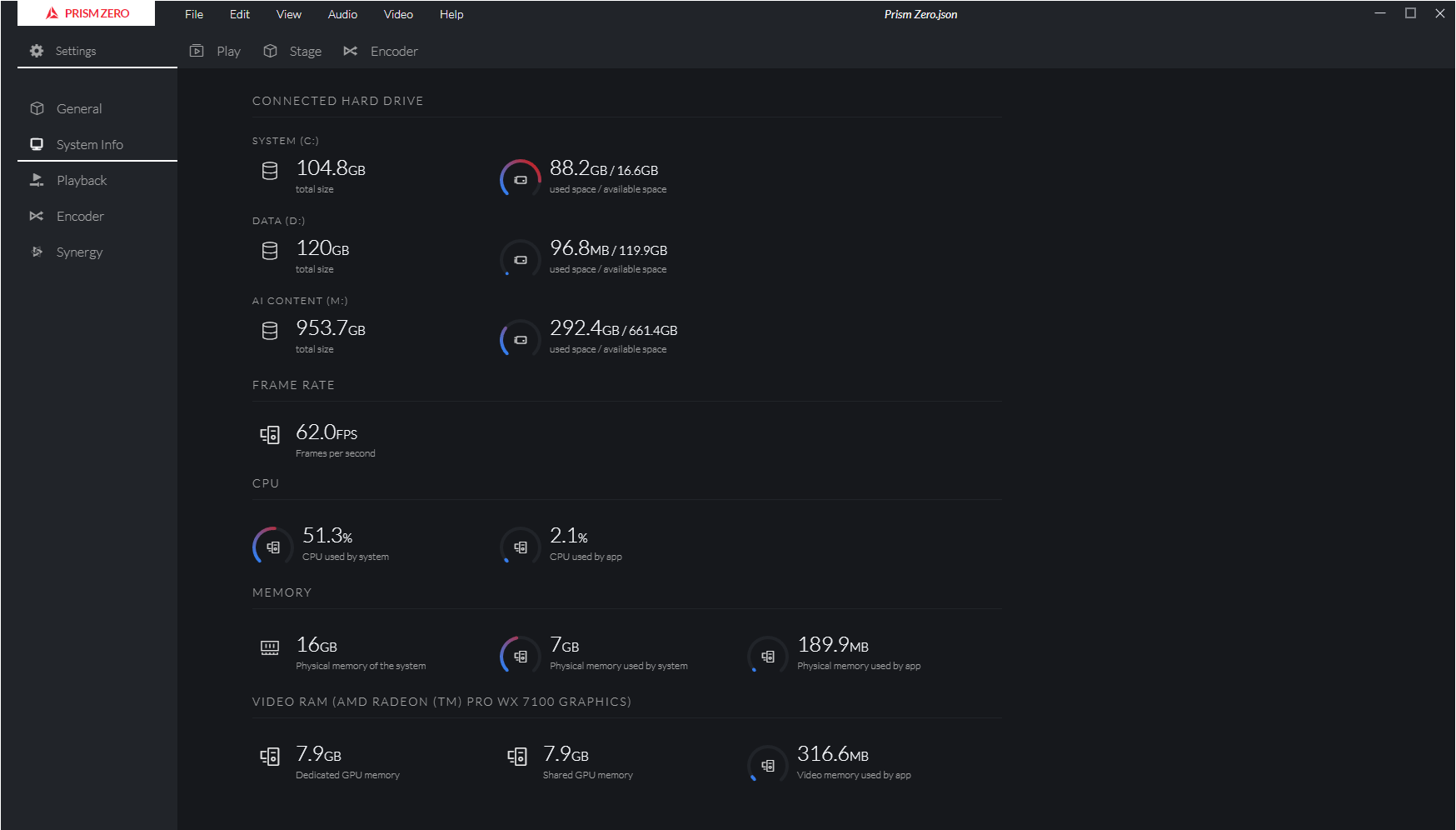Click the PRISM ZERO logo
The image size is (1456, 830).
pos(86,13)
